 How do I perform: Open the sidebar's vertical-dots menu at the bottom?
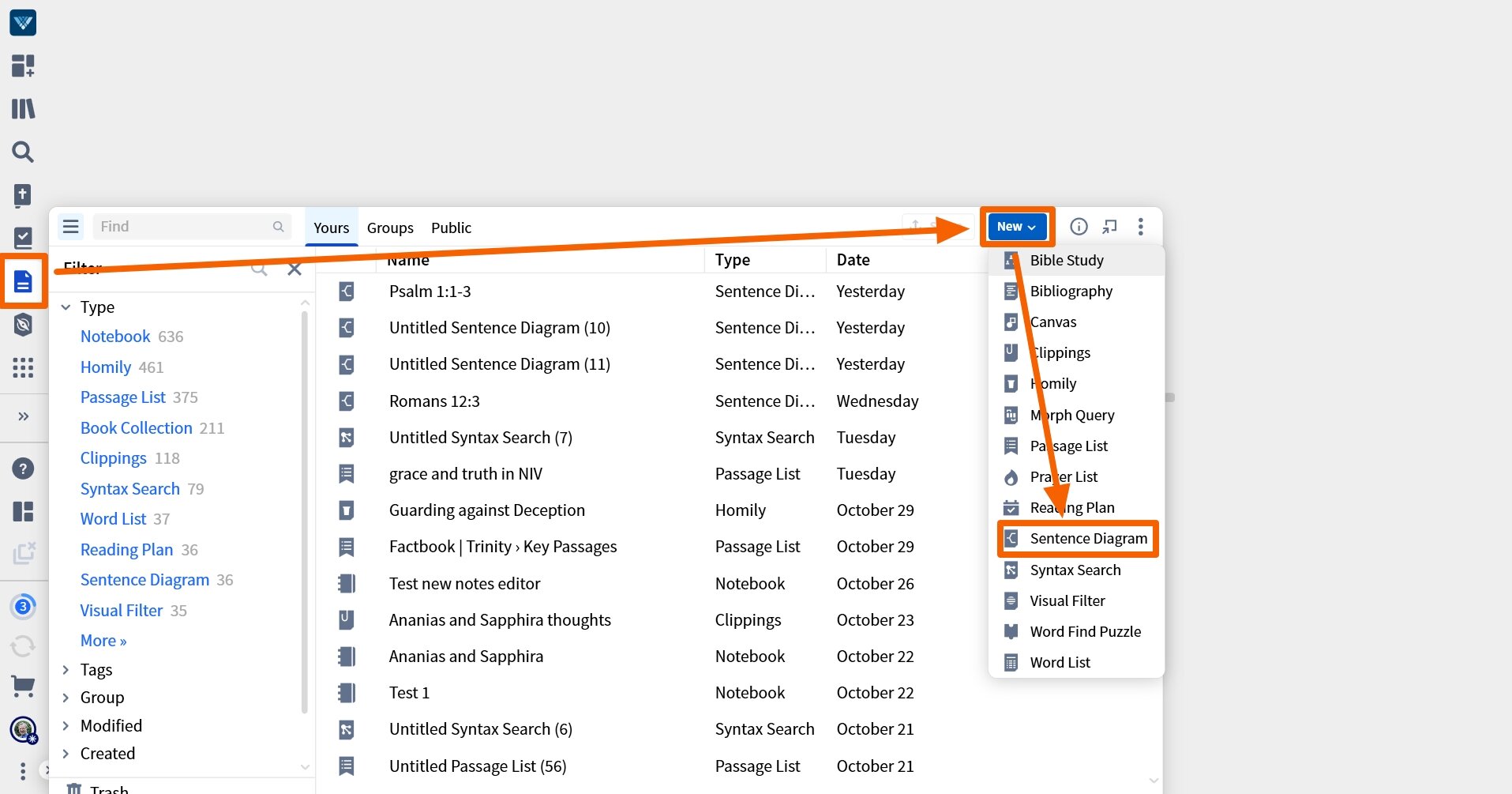pyautogui.click(x=23, y=771)
